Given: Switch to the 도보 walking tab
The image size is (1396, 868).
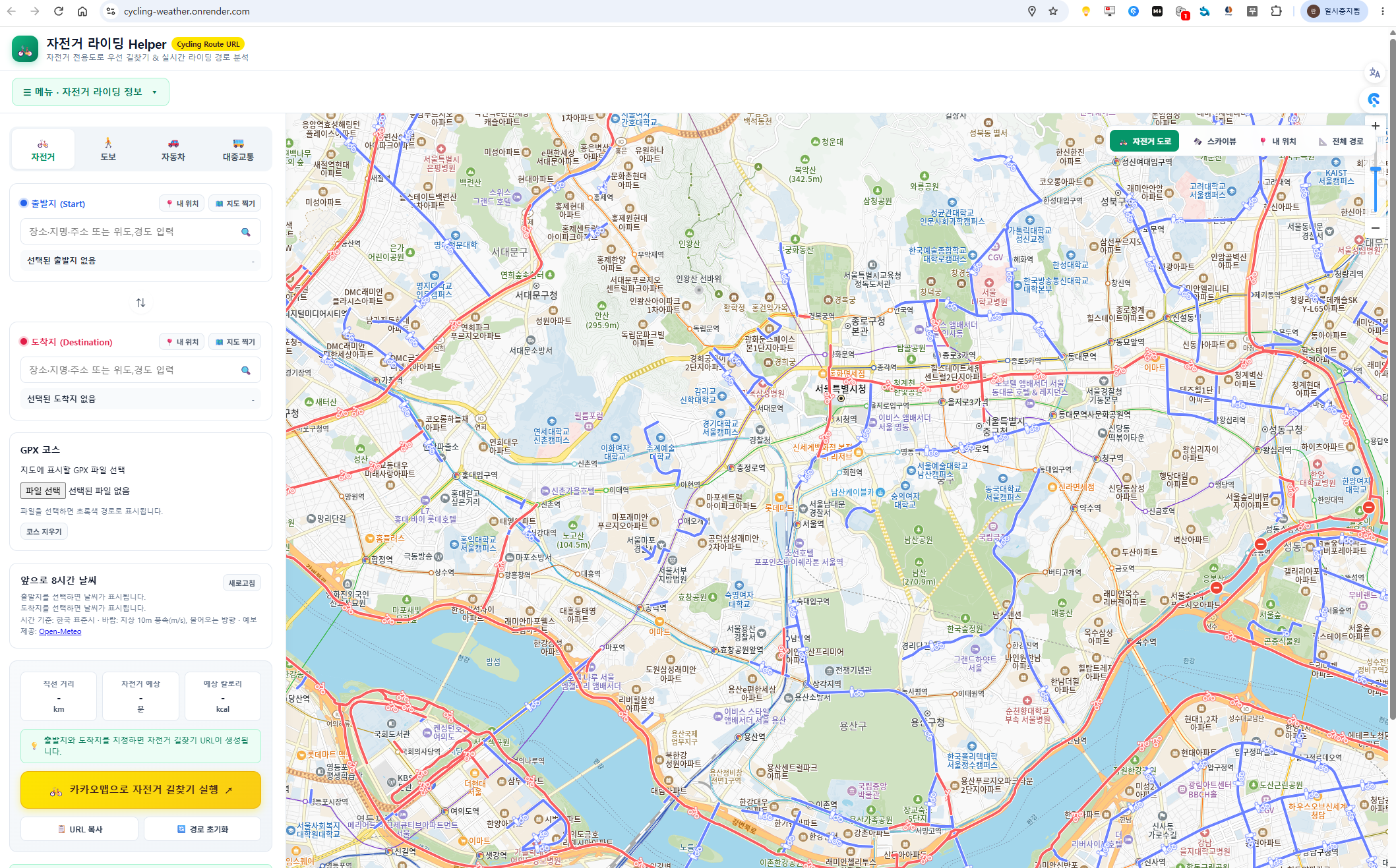Looking at the screenshot, I should click(x=108, y=150).
